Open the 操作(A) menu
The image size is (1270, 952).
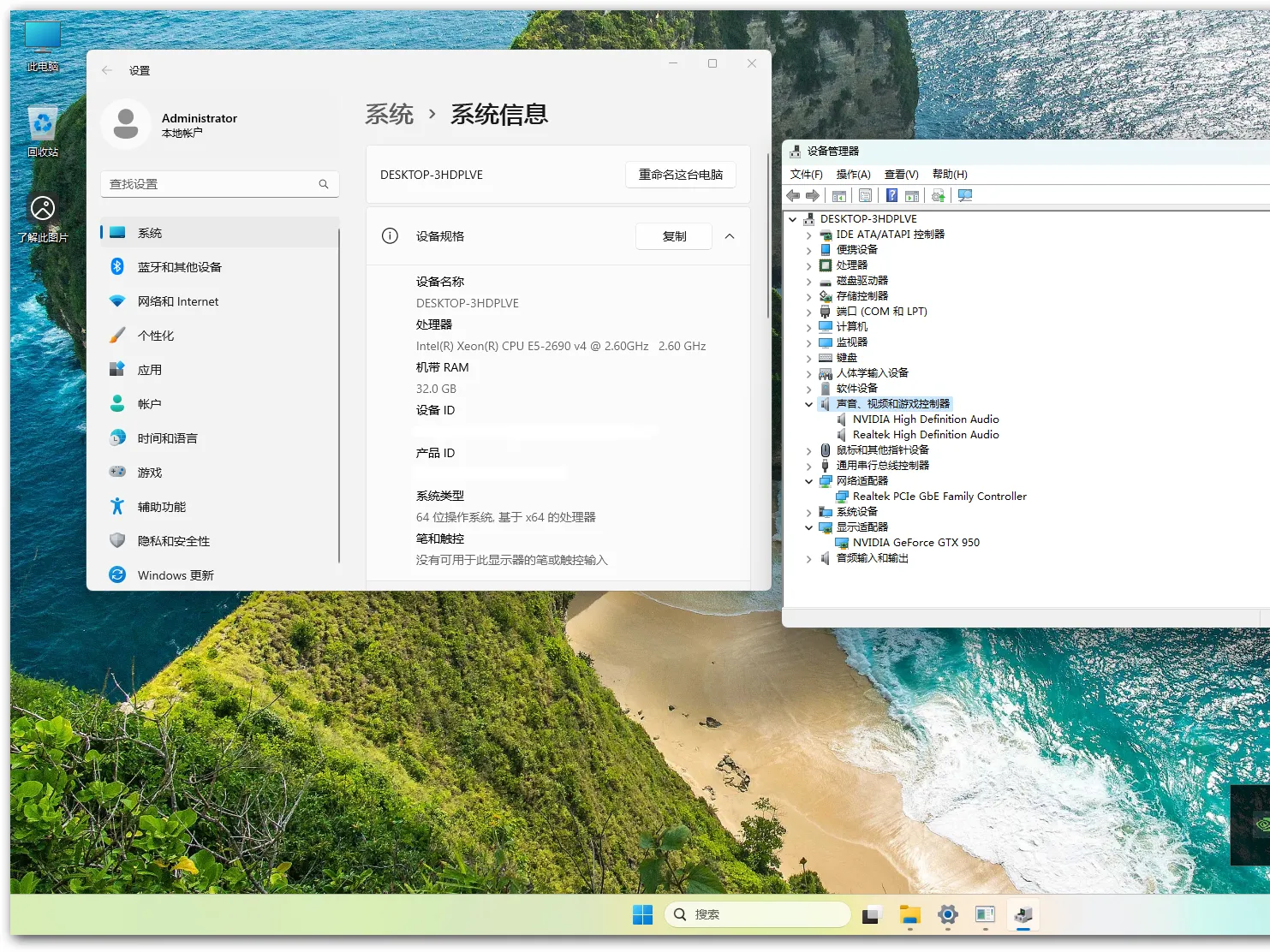coord(854,174)
